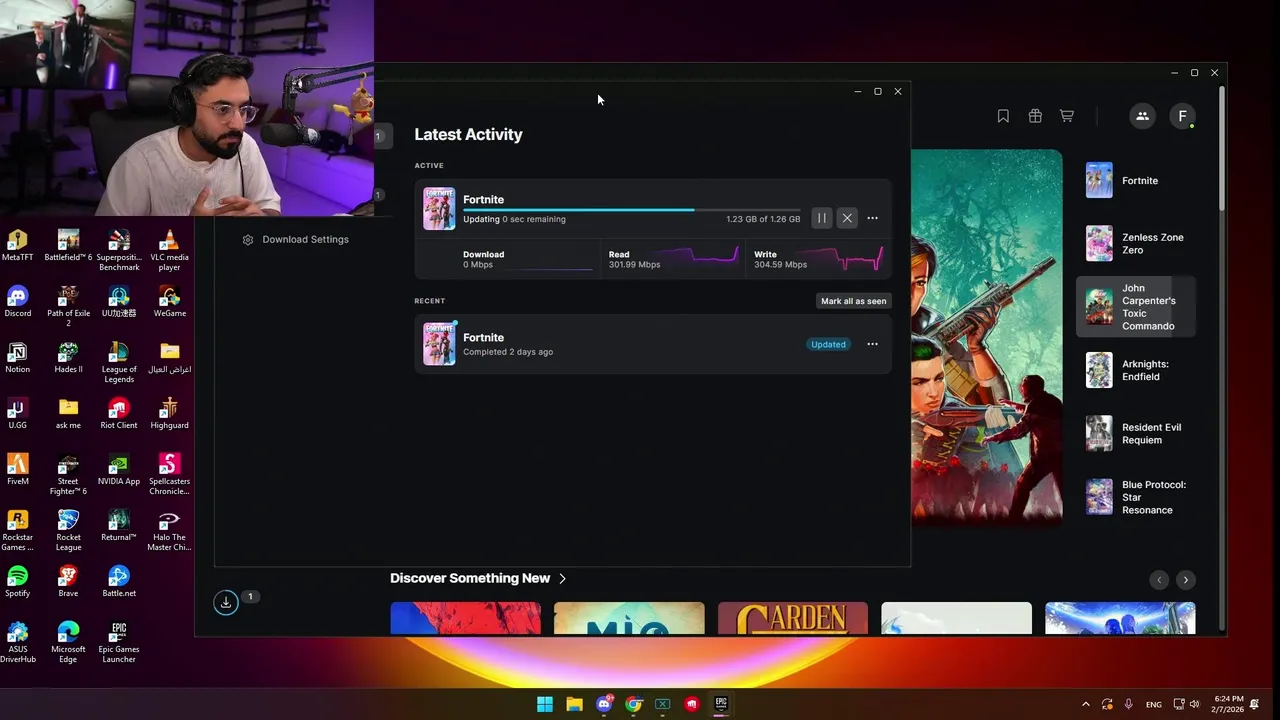Viewport: 1280px width, 720px height.
Task: Open the F profile avatar menu
Action: coord(1182,116)
